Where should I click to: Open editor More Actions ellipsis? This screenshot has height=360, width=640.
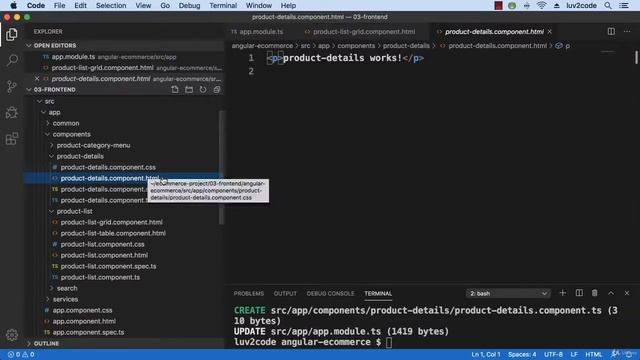pos(627,31)
